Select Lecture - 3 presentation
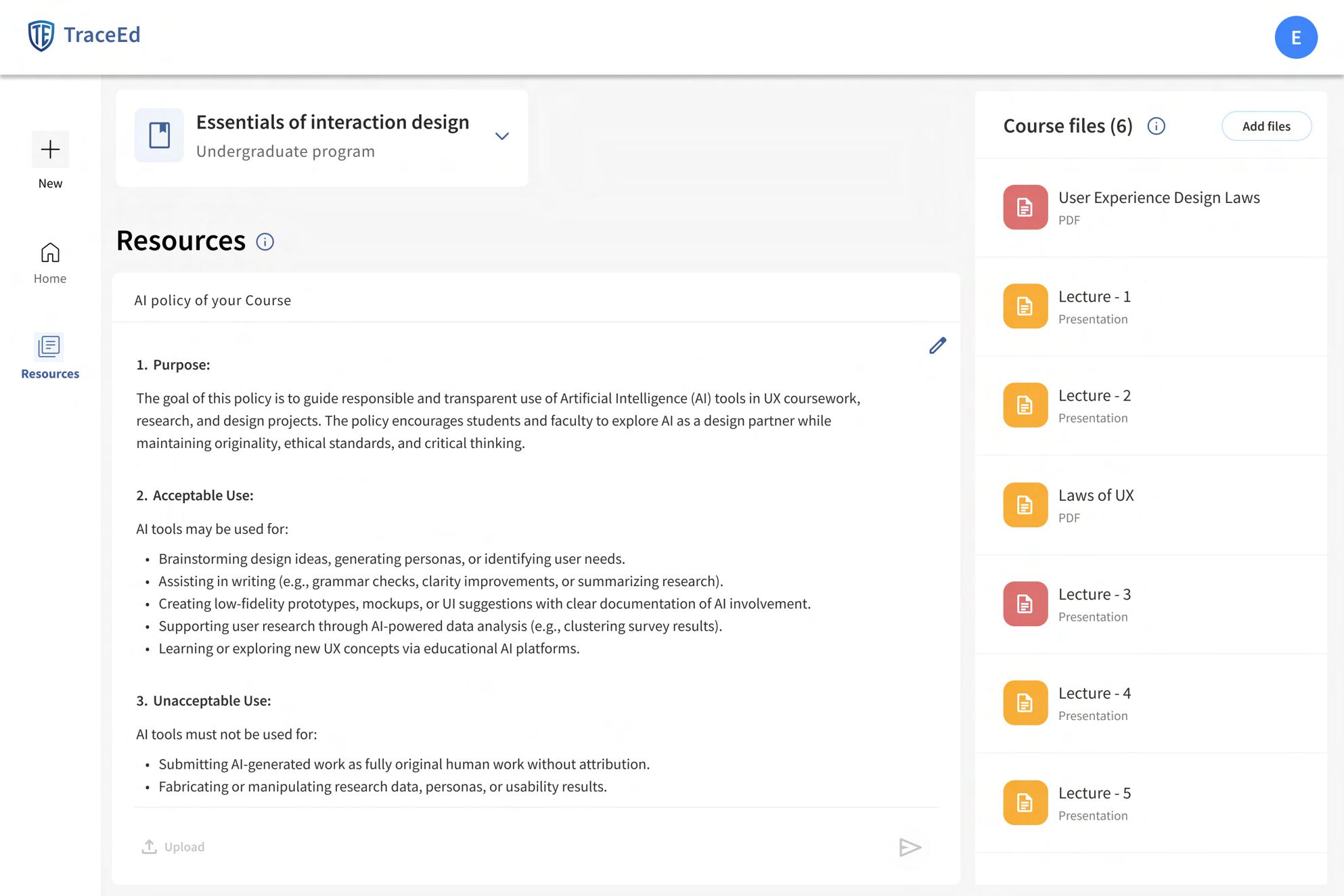The height and width of the screenshot is (896, 1344). pos(1094,595)
